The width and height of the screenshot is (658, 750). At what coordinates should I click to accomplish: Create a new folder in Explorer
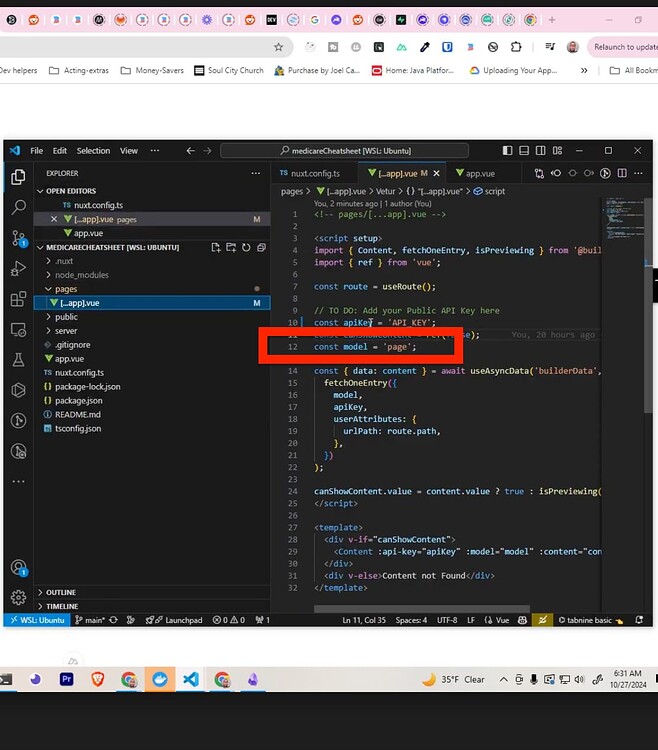pyautogui.click(x=231, y=247)
